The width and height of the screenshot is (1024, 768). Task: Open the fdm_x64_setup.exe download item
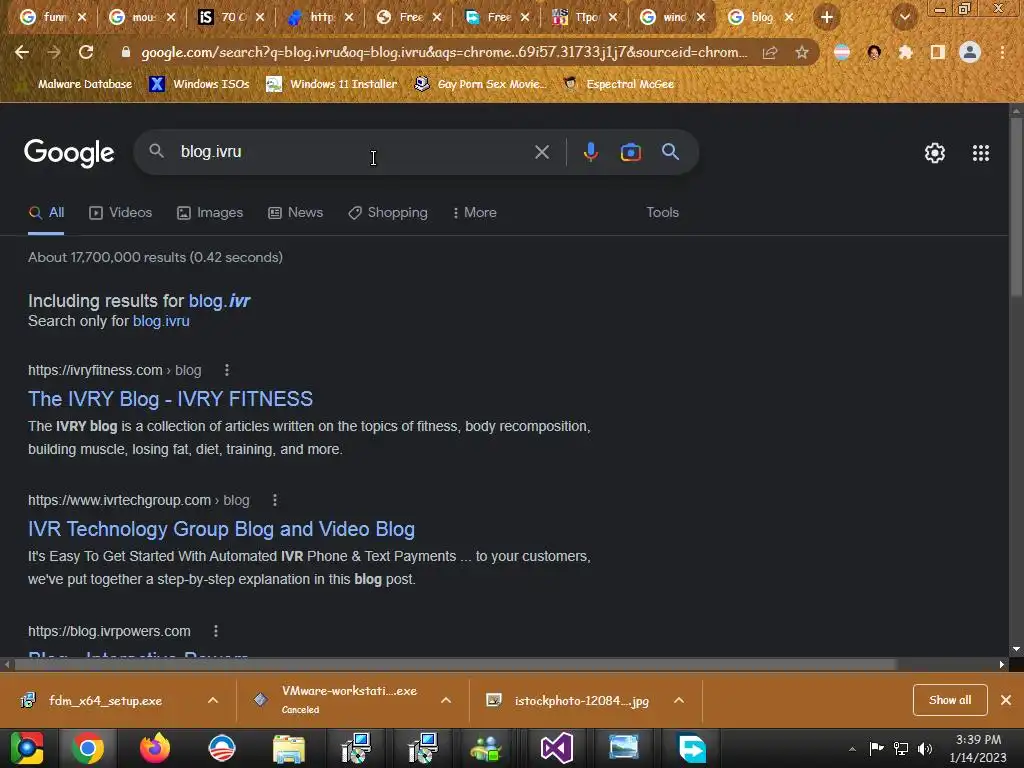pyautogui.click(x=104, y=700)
